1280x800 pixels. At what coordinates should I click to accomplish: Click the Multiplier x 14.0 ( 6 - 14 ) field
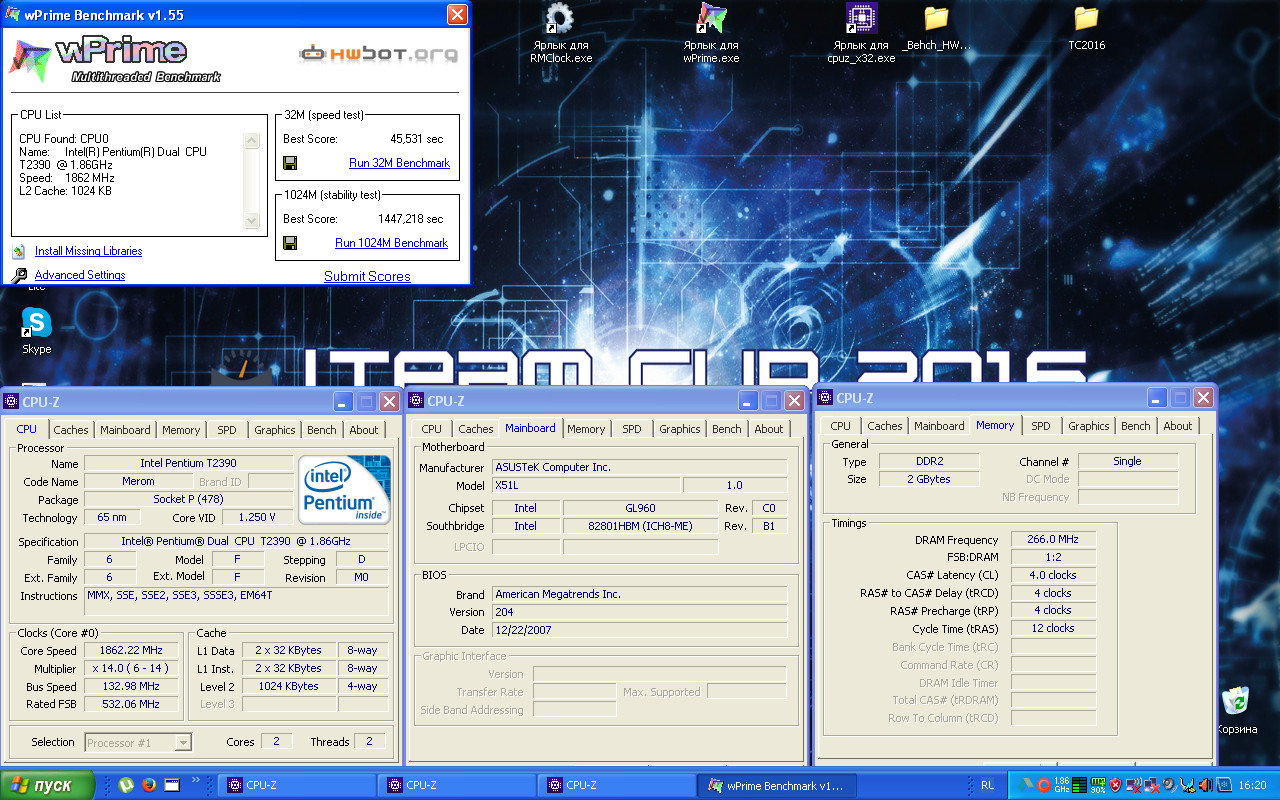pos(133,669)
